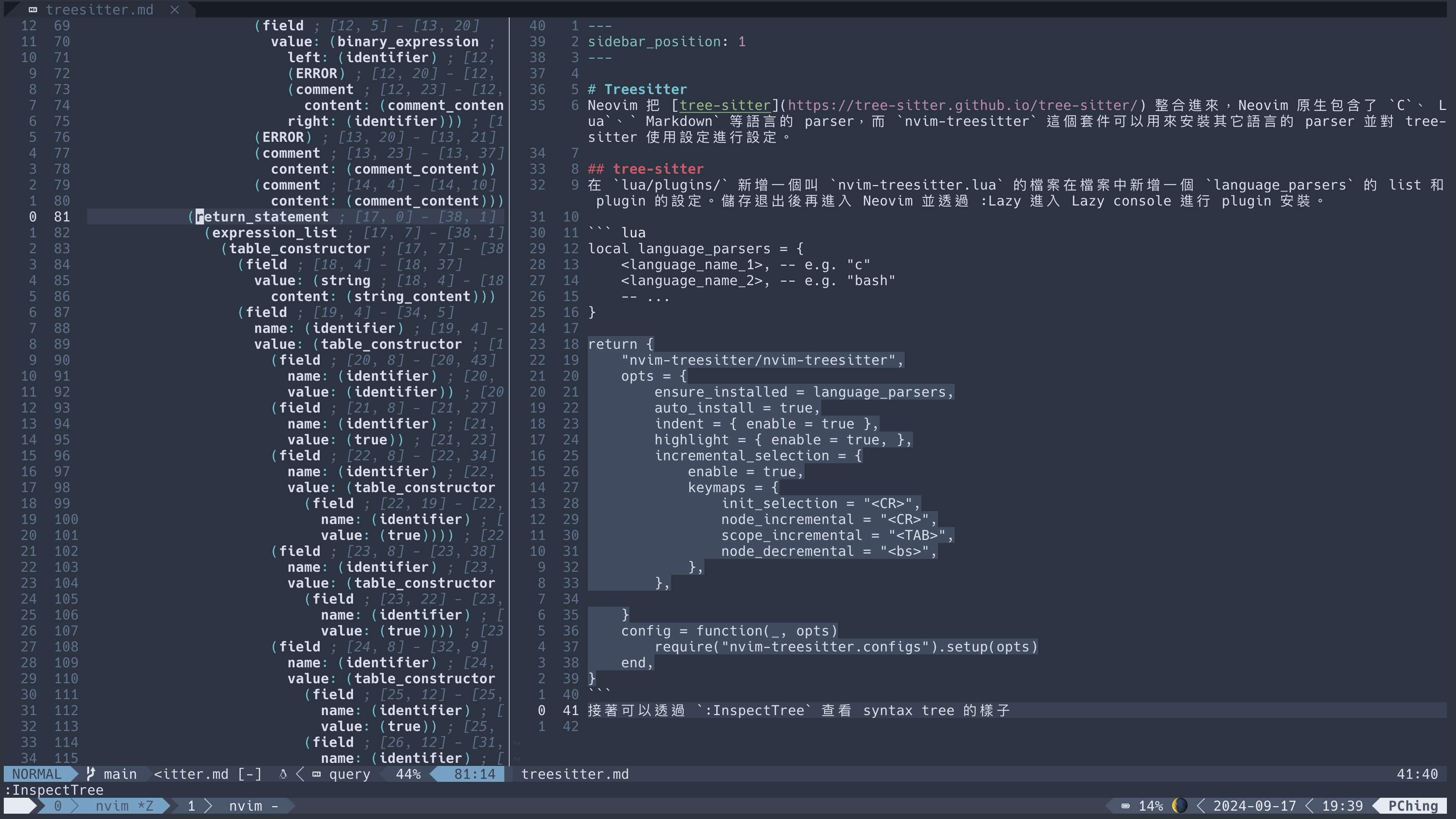Click the 44% scroll position indicator

[x=408, y=774]
